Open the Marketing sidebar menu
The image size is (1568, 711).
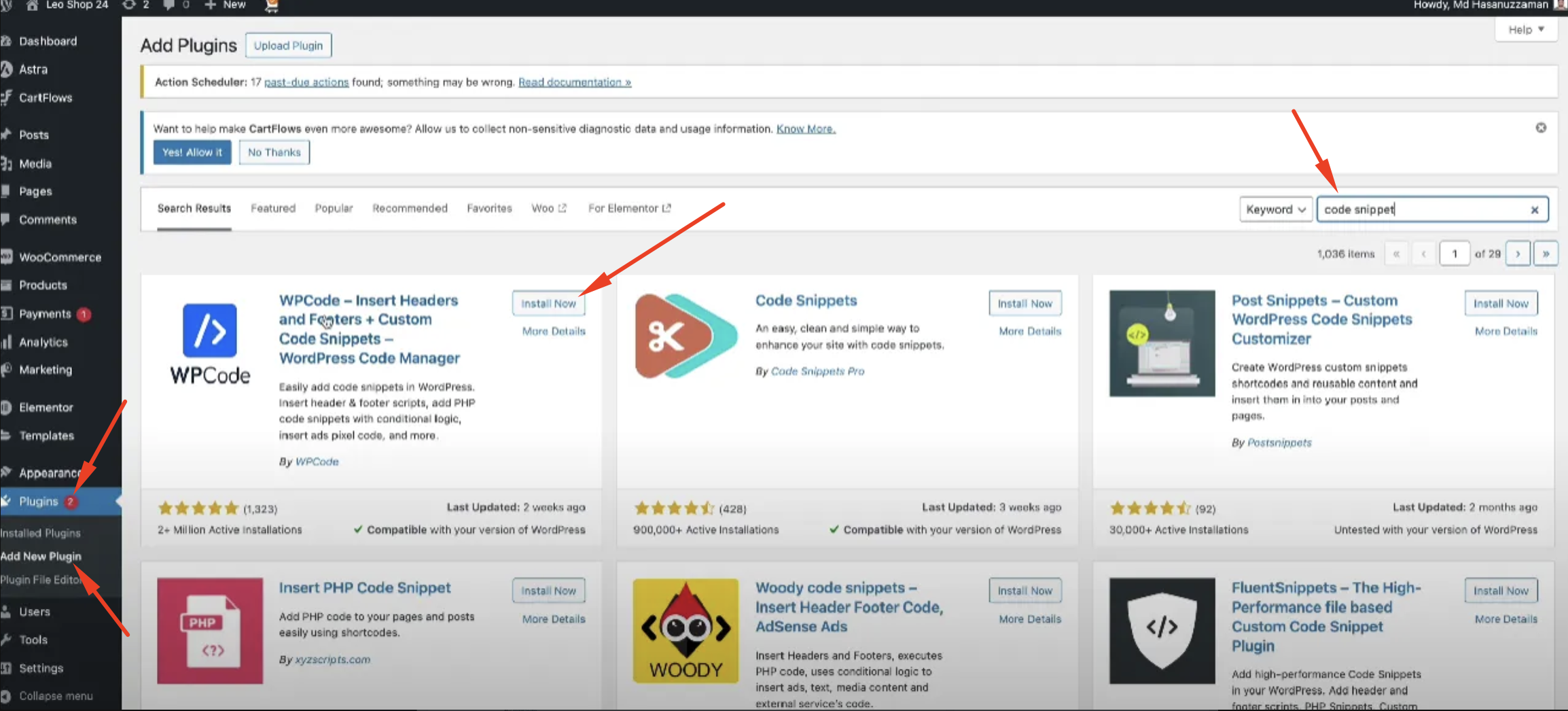point(46,370)
